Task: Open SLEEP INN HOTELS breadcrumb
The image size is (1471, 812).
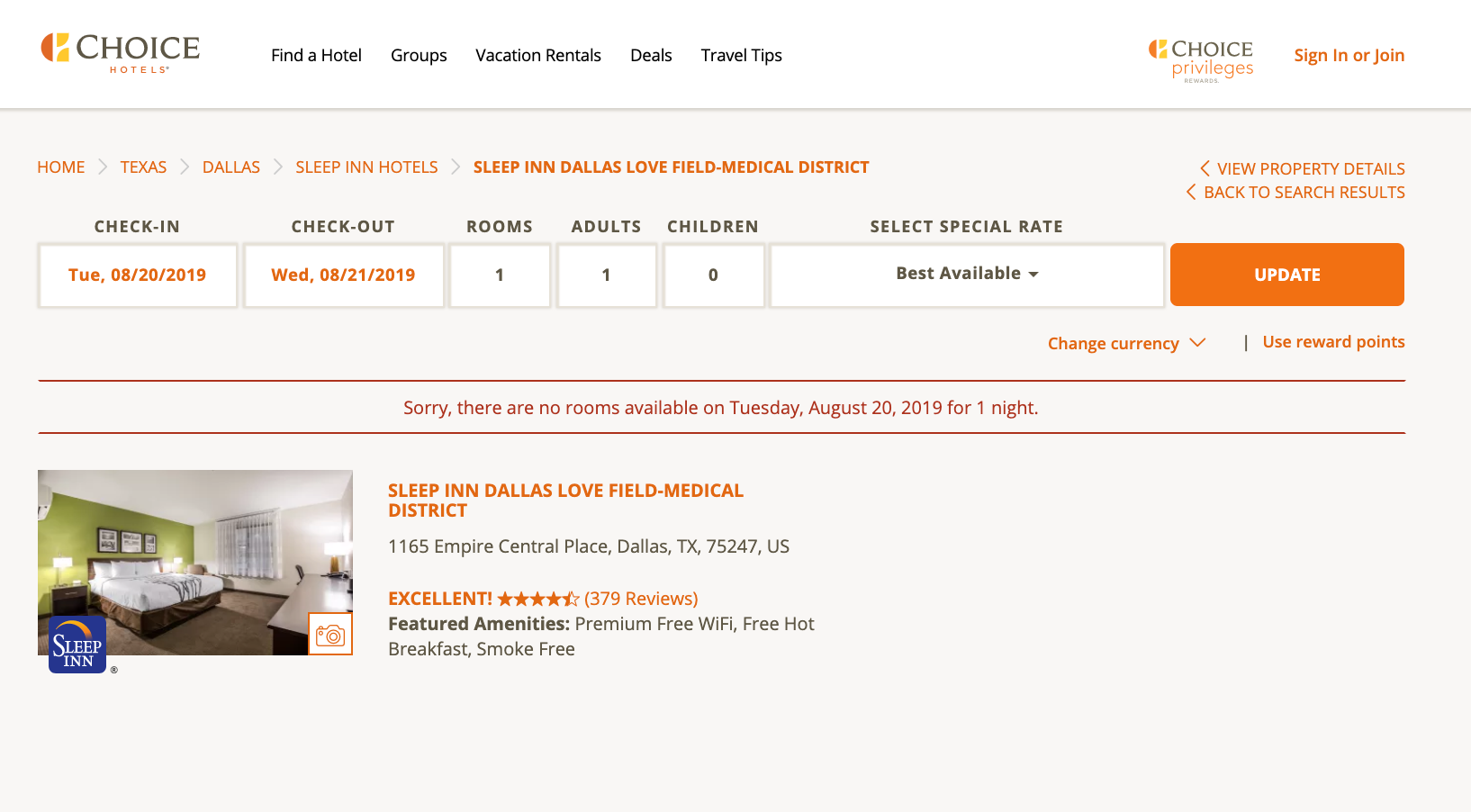Action: 366,167
